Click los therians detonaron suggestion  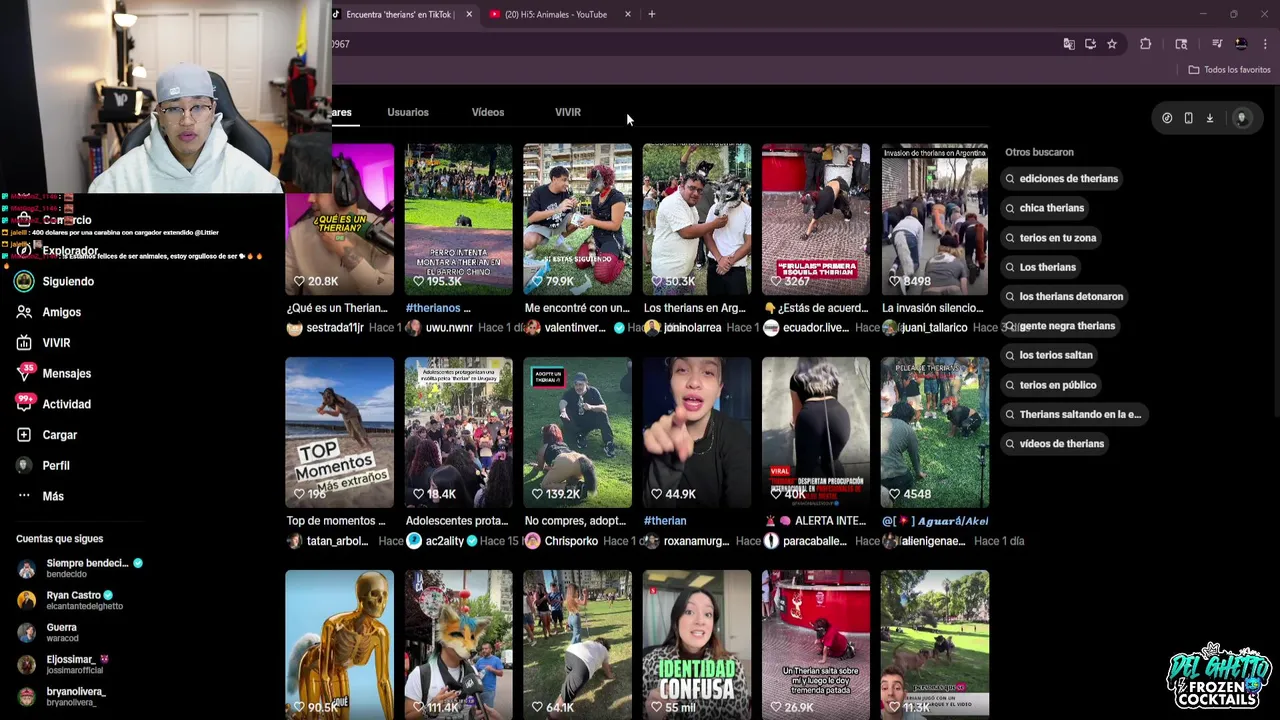[x=1064, y=297]
